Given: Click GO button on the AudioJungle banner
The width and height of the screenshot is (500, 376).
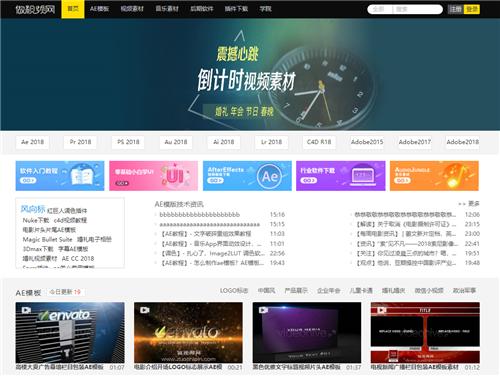Looking at the screenshot, I should click(x=402, y=180).
